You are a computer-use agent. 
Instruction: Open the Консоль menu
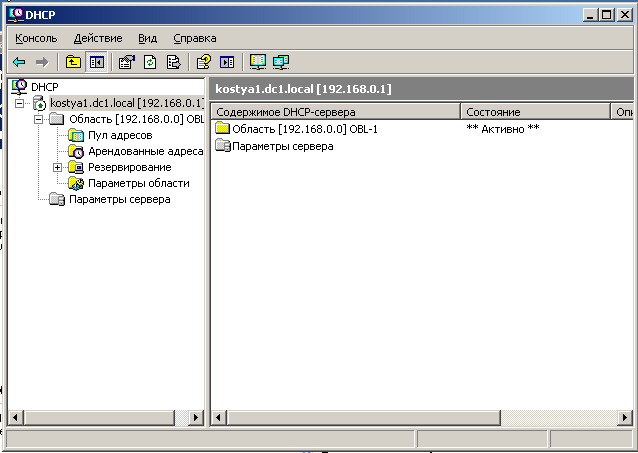(36, 38)
